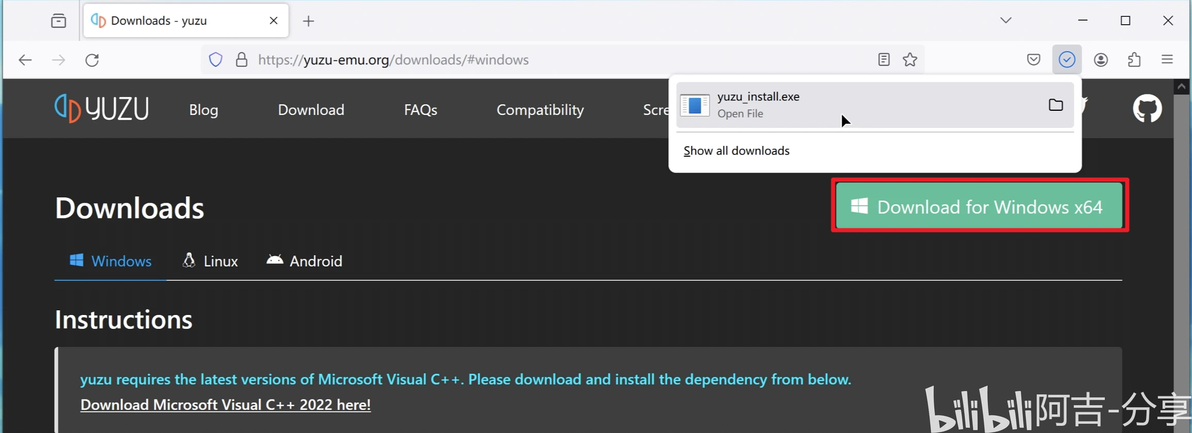Open the GitHub icon in navbar
The width and height of the screenshot is (1192, 433).
pos(1147,109)
